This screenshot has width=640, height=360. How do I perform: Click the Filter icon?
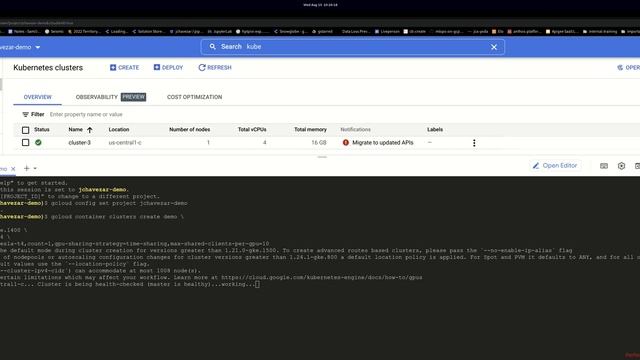coord(26,115)
